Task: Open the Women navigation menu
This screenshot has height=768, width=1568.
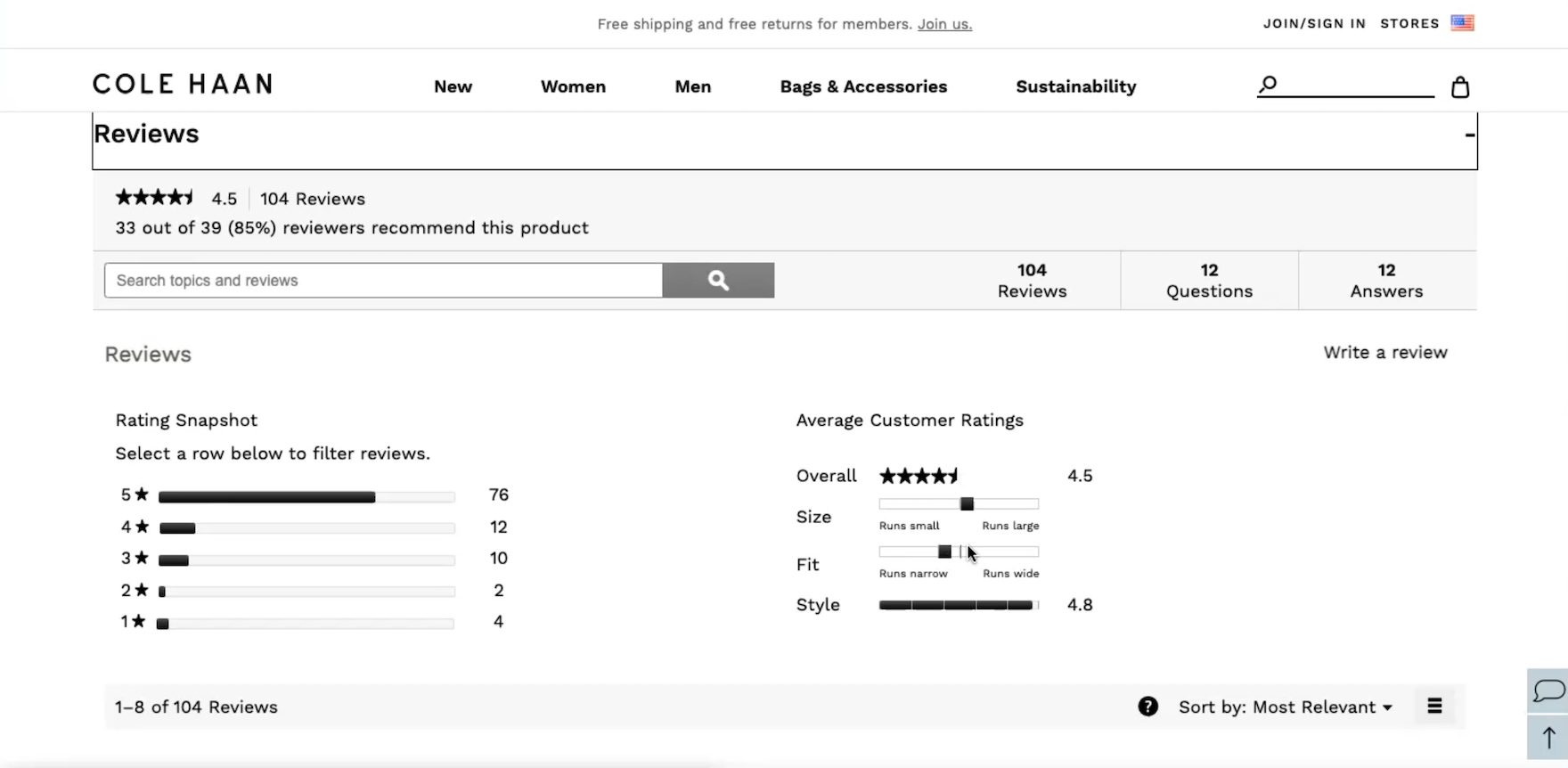Action: (x=573, y=86)
